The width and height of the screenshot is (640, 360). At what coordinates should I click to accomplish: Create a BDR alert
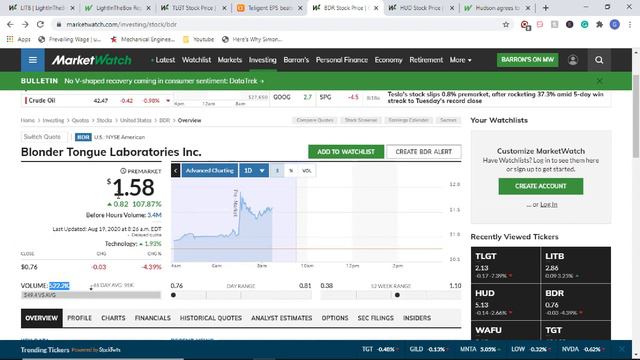click(x=424, y=152)
